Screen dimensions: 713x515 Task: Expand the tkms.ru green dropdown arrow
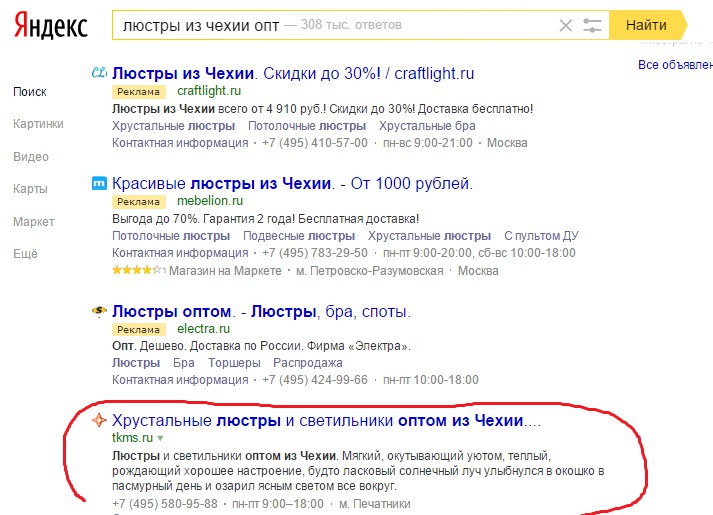tap(160, 439)
